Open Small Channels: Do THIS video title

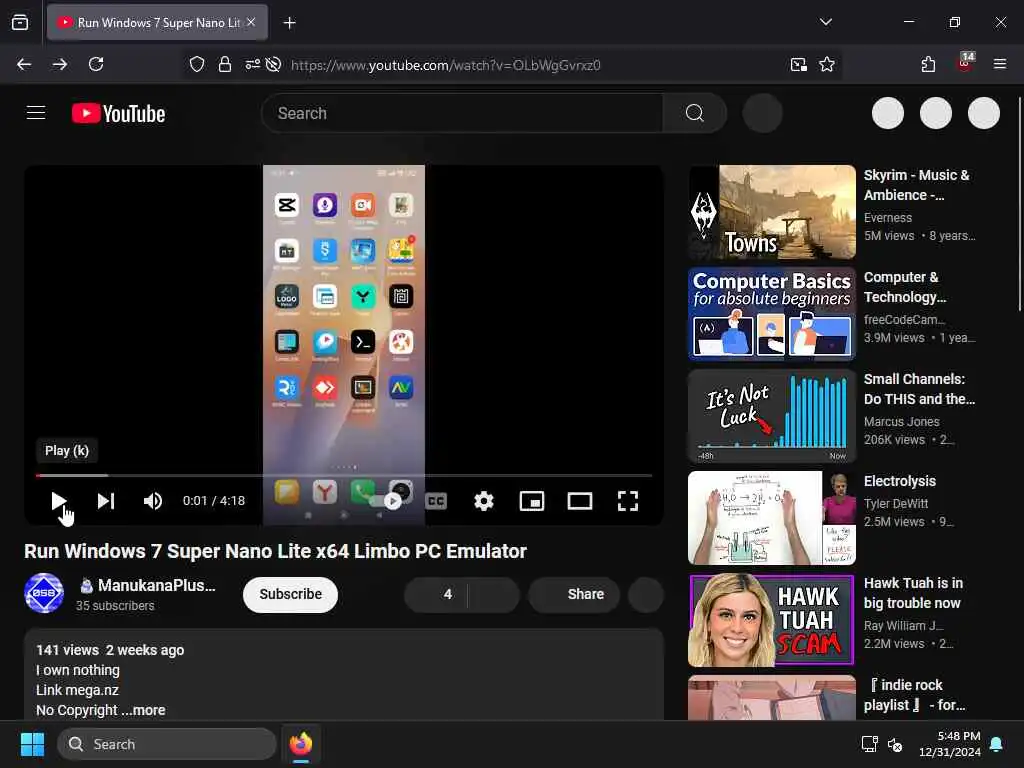coord(919,389)
